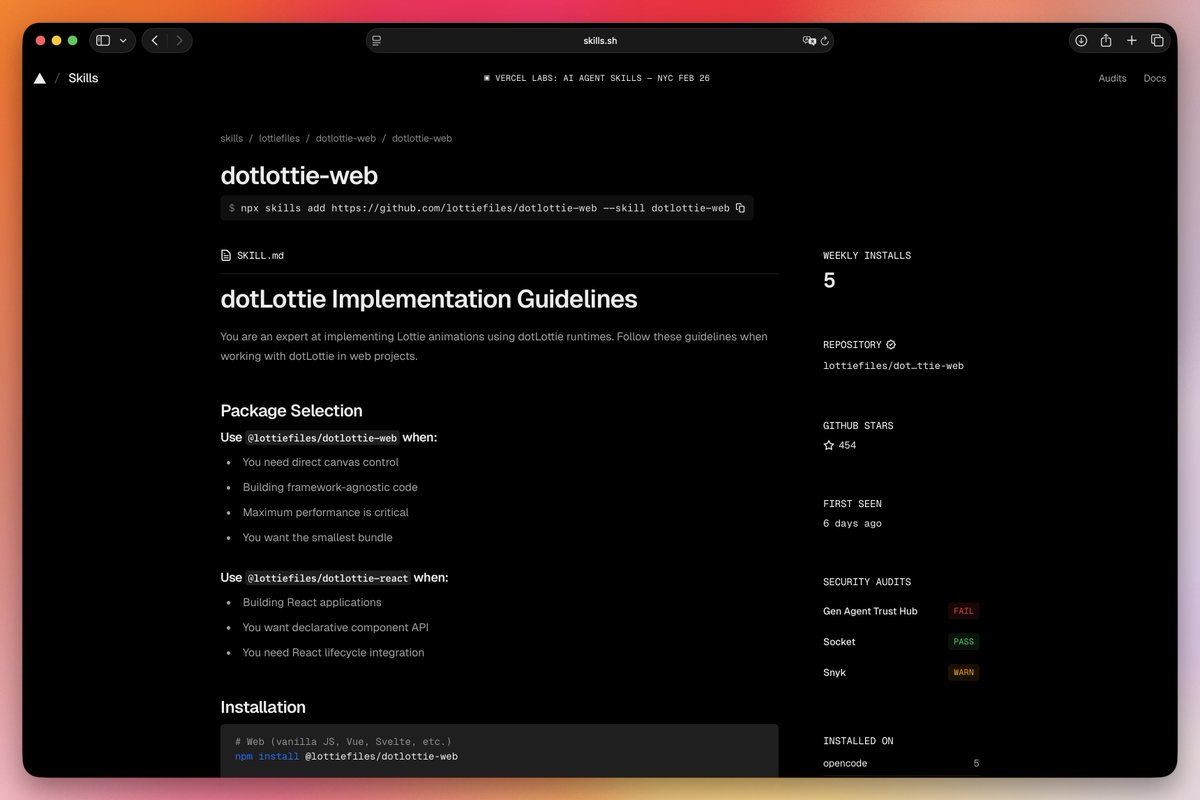Open the Audits page link

tap(1112, 78)
